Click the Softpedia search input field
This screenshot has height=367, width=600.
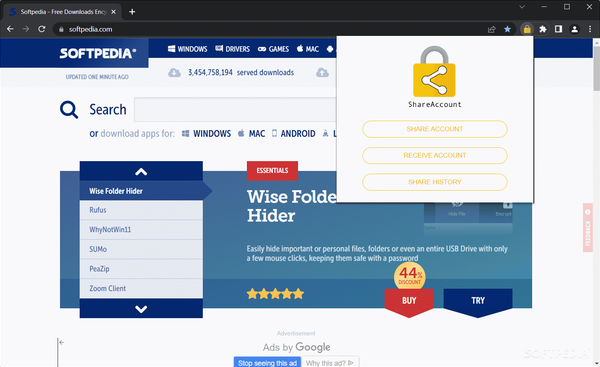pos(235,109)
